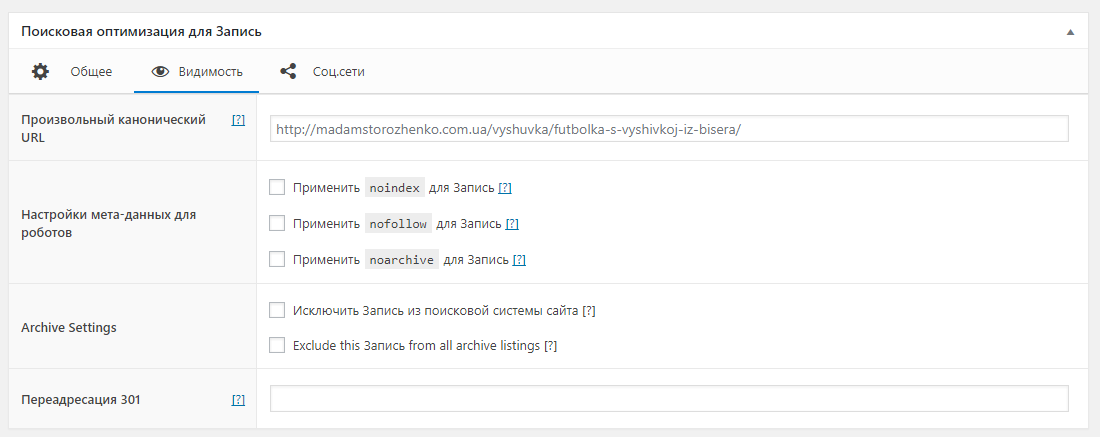Click help [?] after archive listings option
Image resolution: width=1100 pixels, height=437 pixels.
point(550,346)
